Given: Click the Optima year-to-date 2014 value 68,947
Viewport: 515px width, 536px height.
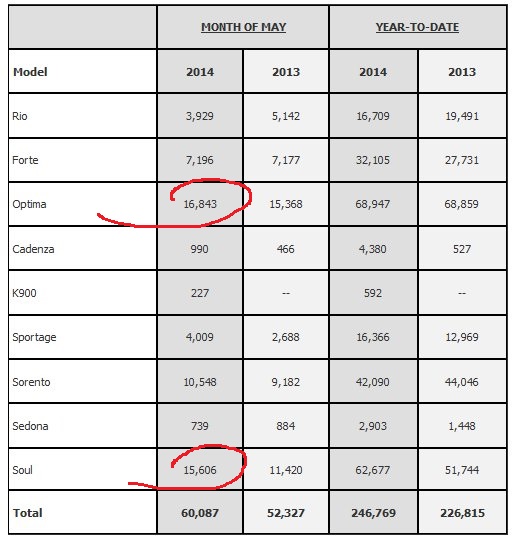Looking at the screenshot, I should tap(372, 204).
